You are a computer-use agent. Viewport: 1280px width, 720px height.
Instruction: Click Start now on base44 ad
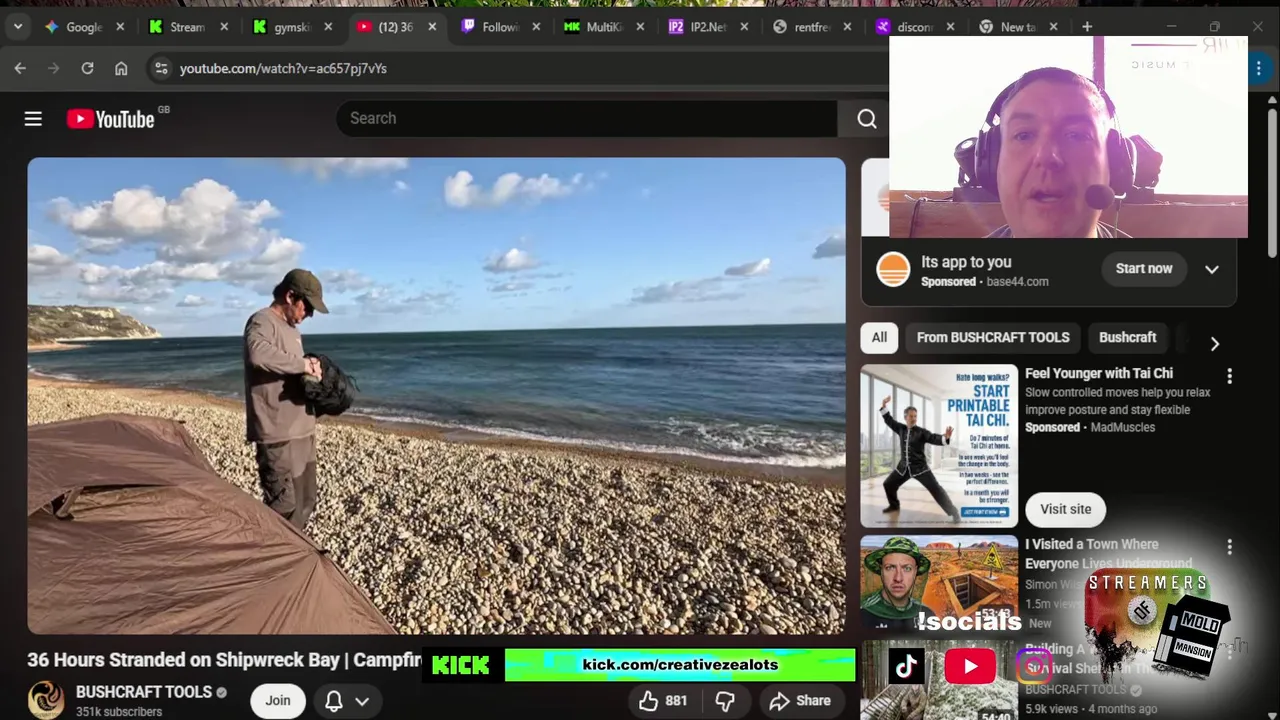[x=1144, y=268]
